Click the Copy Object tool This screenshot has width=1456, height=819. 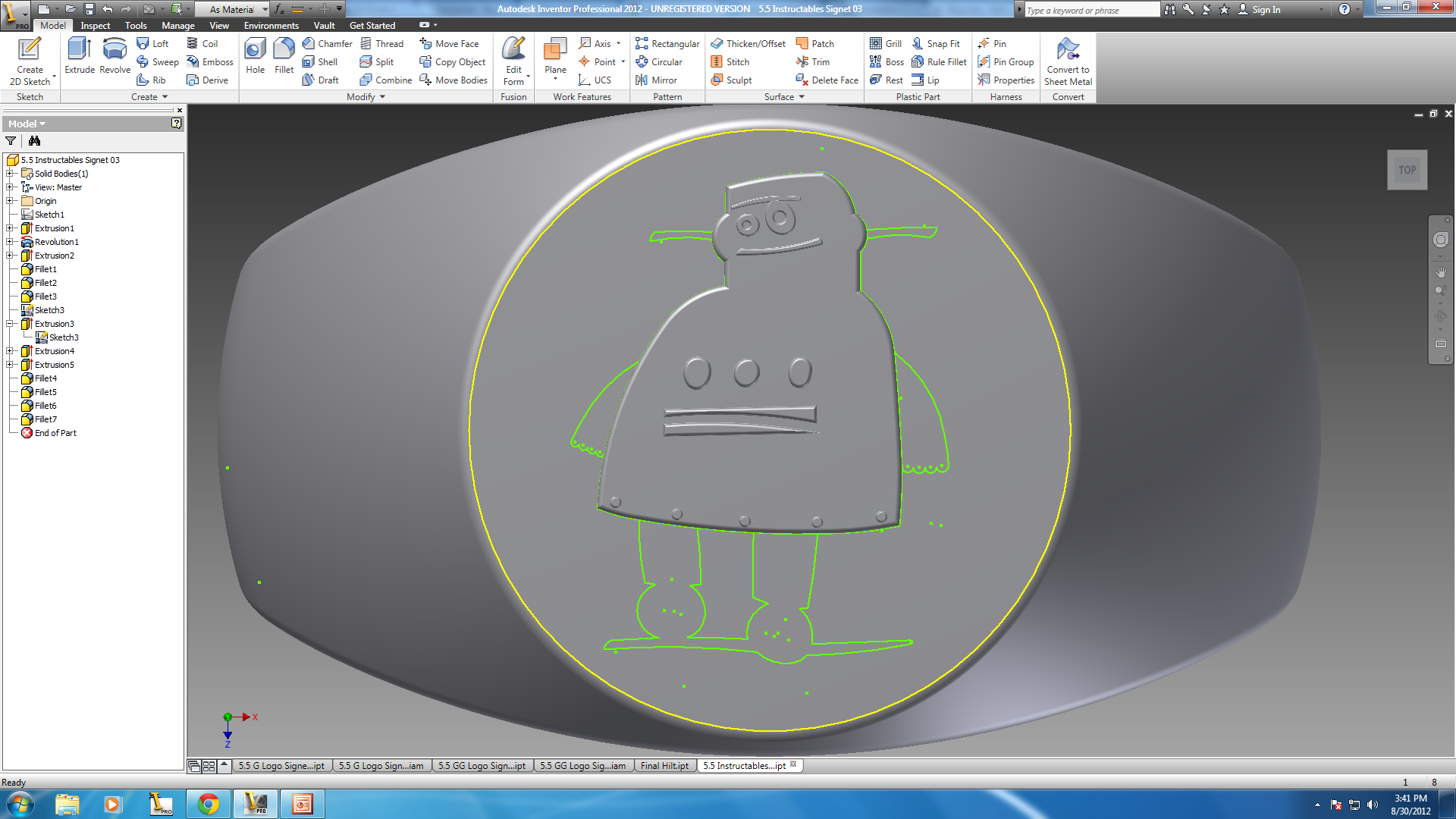click(452, 62)
